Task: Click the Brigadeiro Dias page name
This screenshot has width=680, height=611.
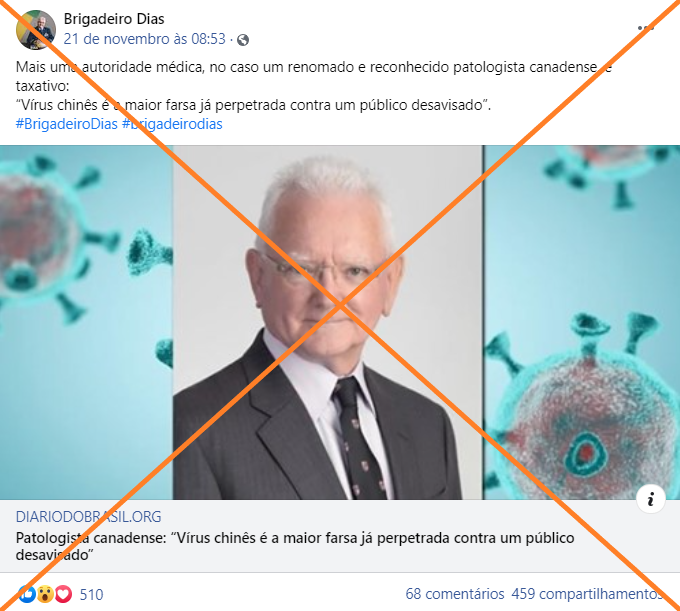Action: pyautogui.click(x=114, y=19)
